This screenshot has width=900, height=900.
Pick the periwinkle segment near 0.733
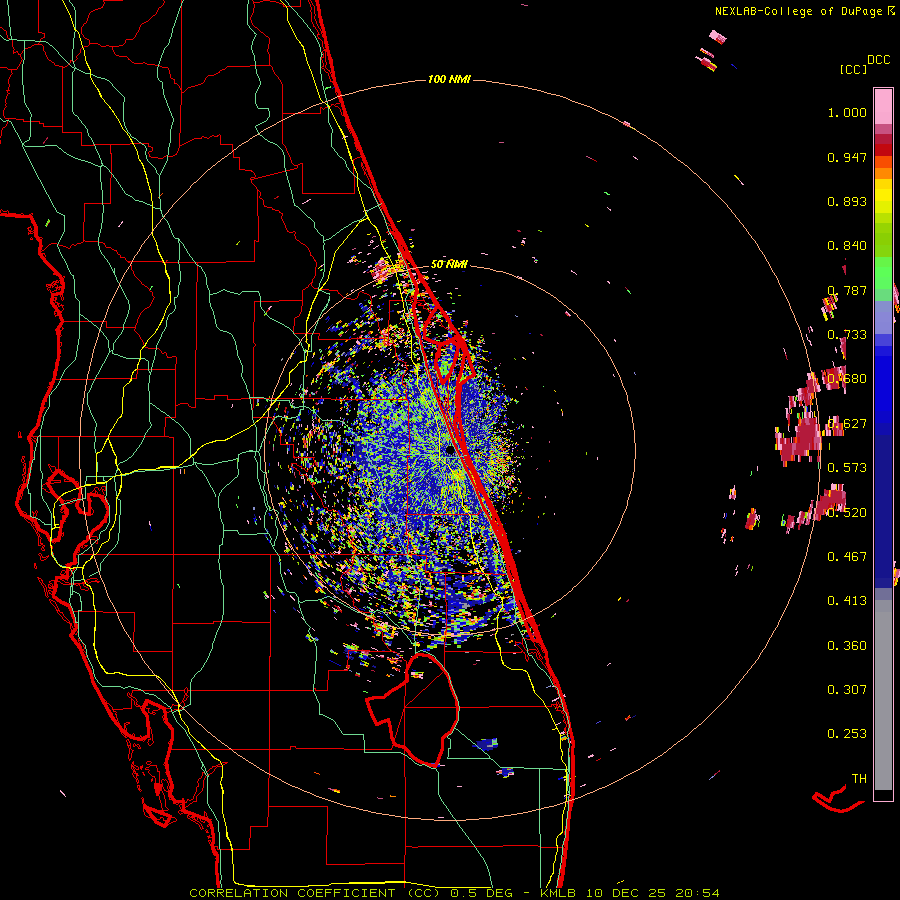tap(883, 317)
